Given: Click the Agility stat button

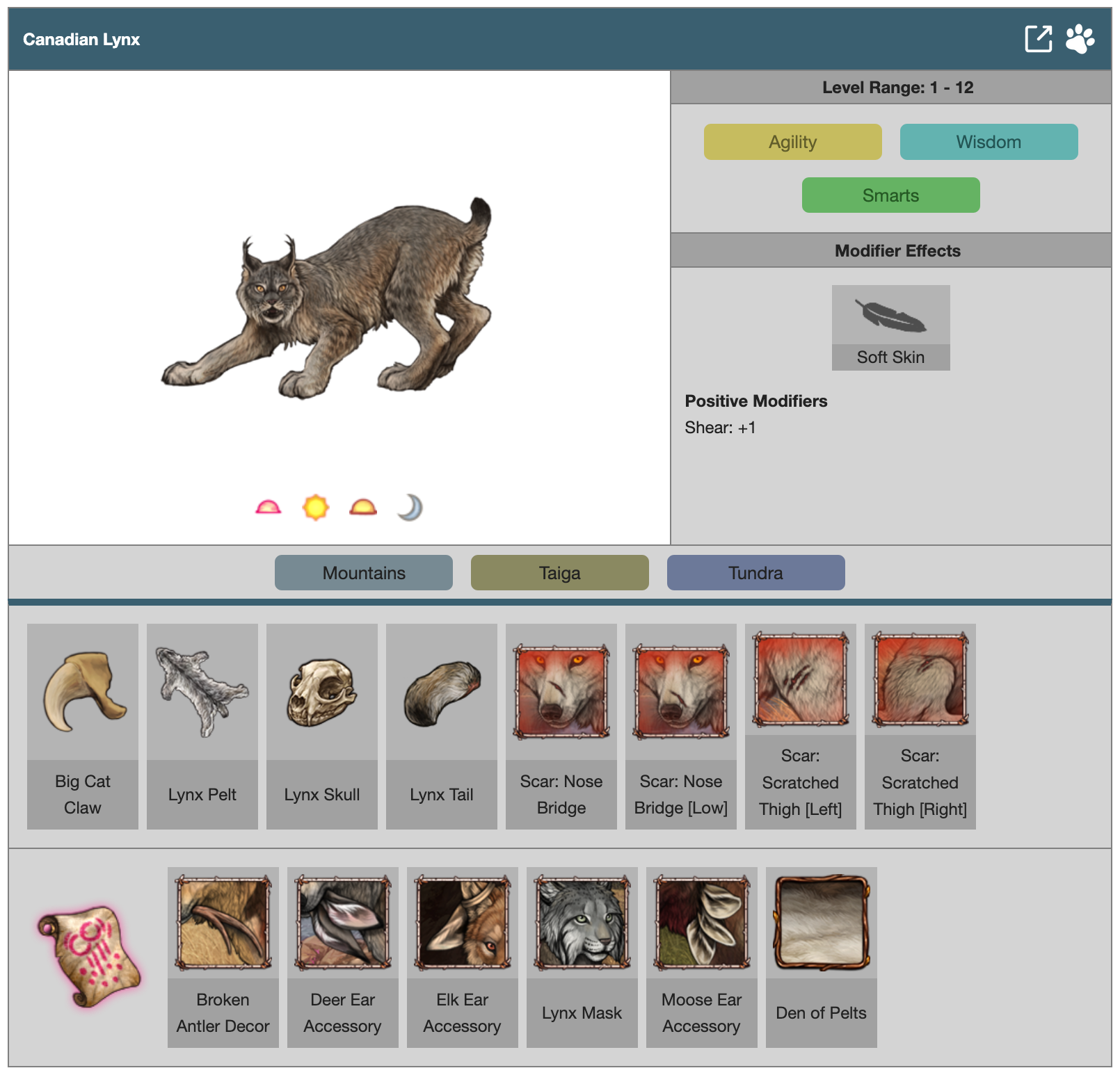Looking at the screenshot, I should point(792,142).
